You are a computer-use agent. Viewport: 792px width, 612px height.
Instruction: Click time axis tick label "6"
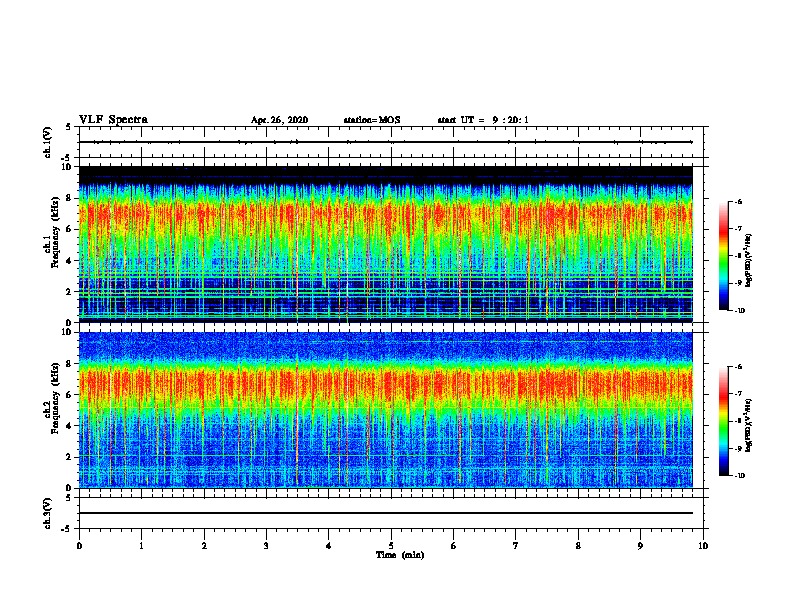[x=454, y=546]
